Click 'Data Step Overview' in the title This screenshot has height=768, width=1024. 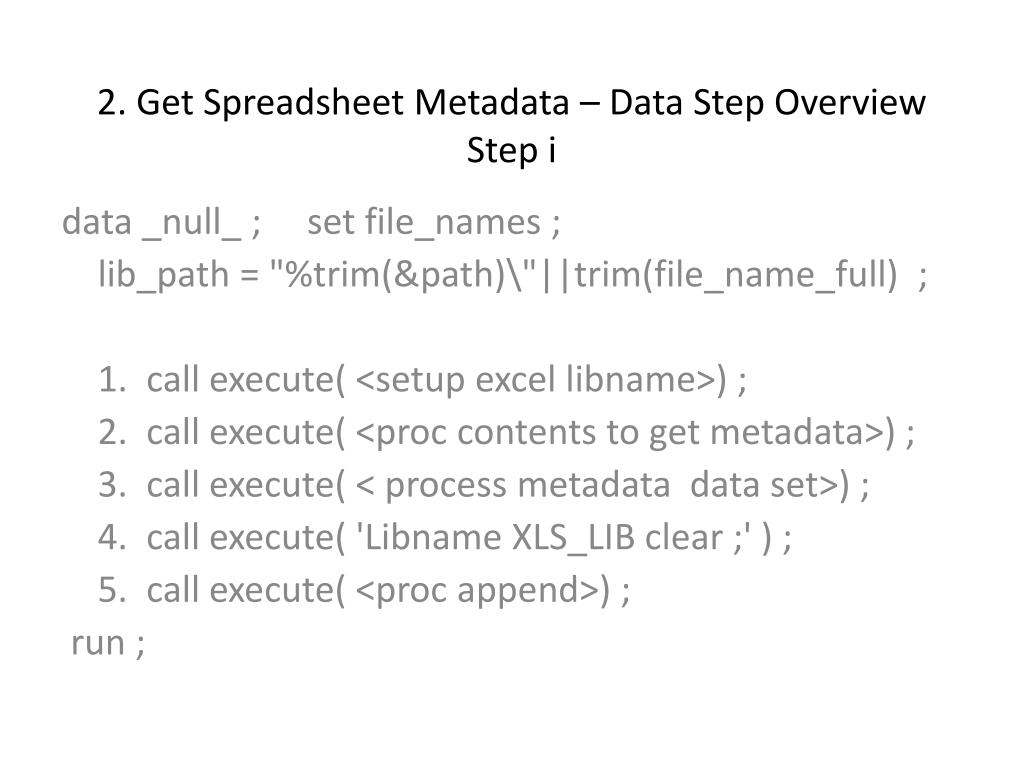tap(767, 103)
